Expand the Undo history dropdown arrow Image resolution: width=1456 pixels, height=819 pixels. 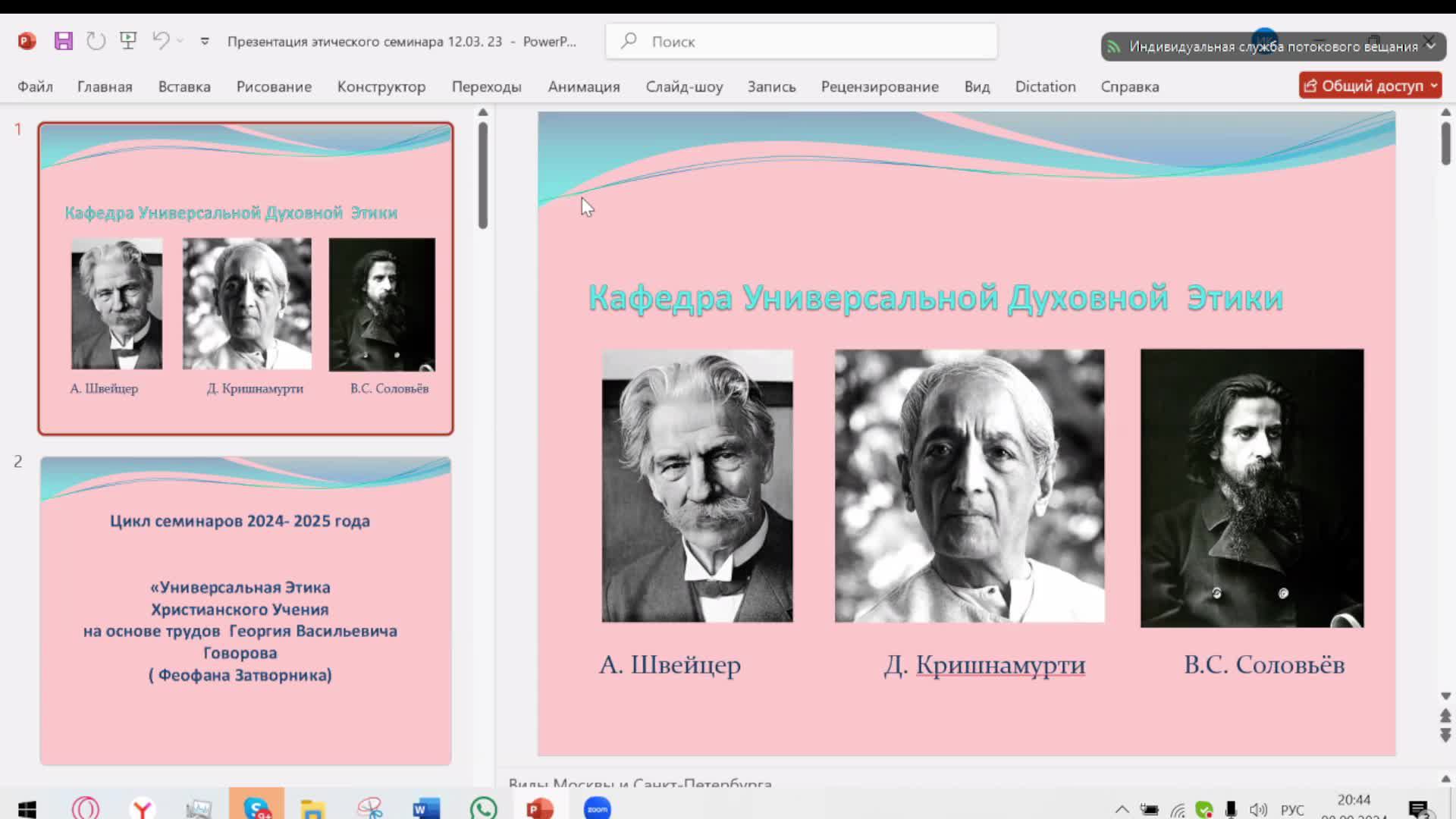(x=180, y=41)
